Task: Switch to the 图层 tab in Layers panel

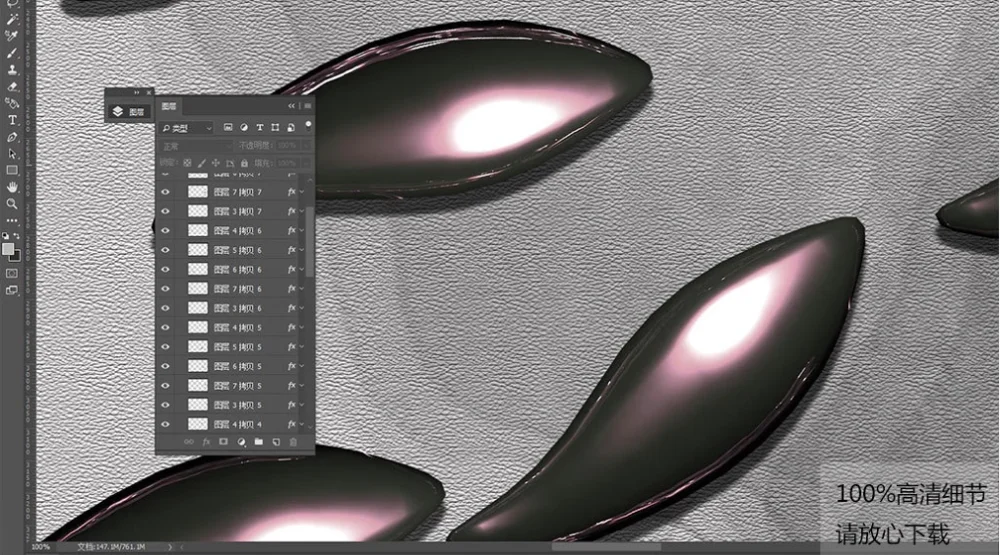Action: point(169,106)
